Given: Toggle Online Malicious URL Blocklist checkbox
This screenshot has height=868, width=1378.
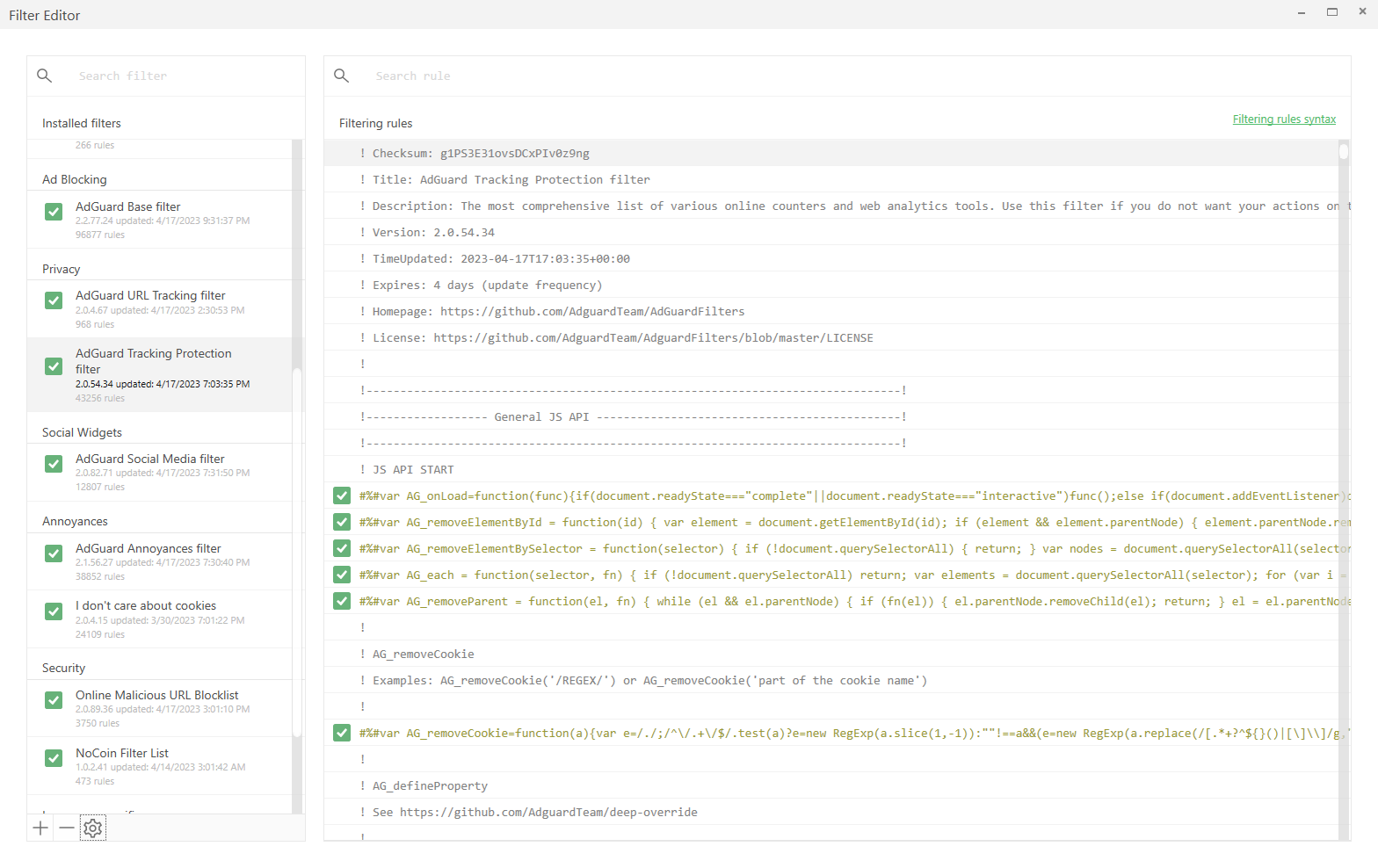Looking at the screenshot, I should [54, 700].
